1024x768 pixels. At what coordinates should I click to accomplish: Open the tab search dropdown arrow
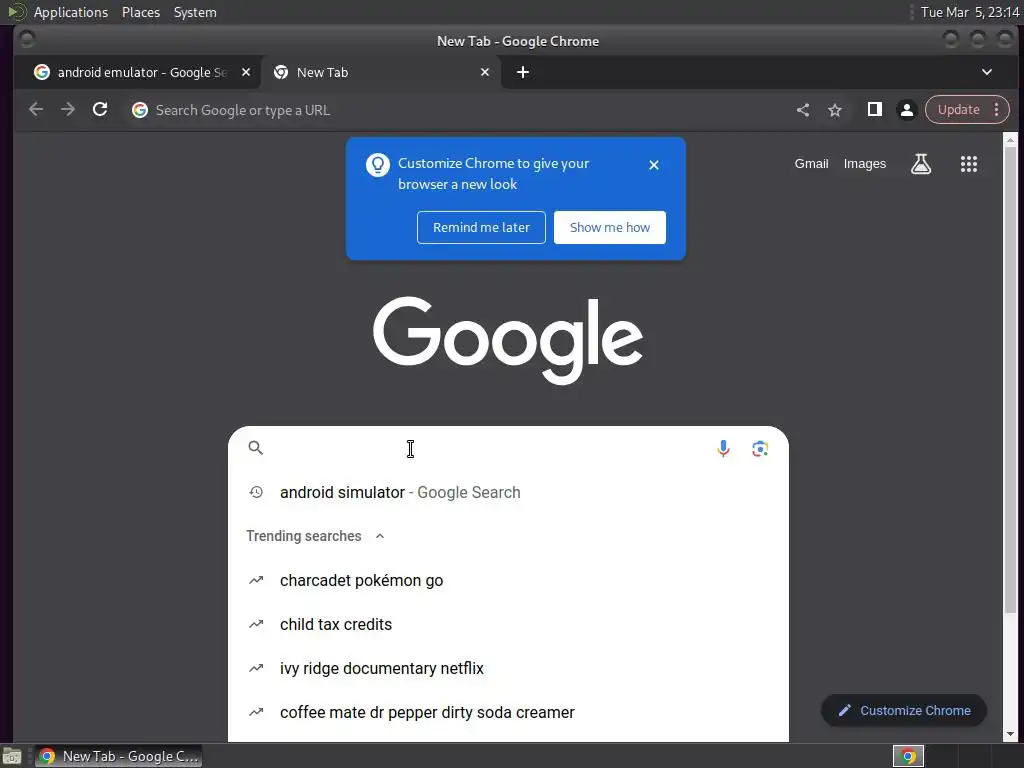click(987, 72)
